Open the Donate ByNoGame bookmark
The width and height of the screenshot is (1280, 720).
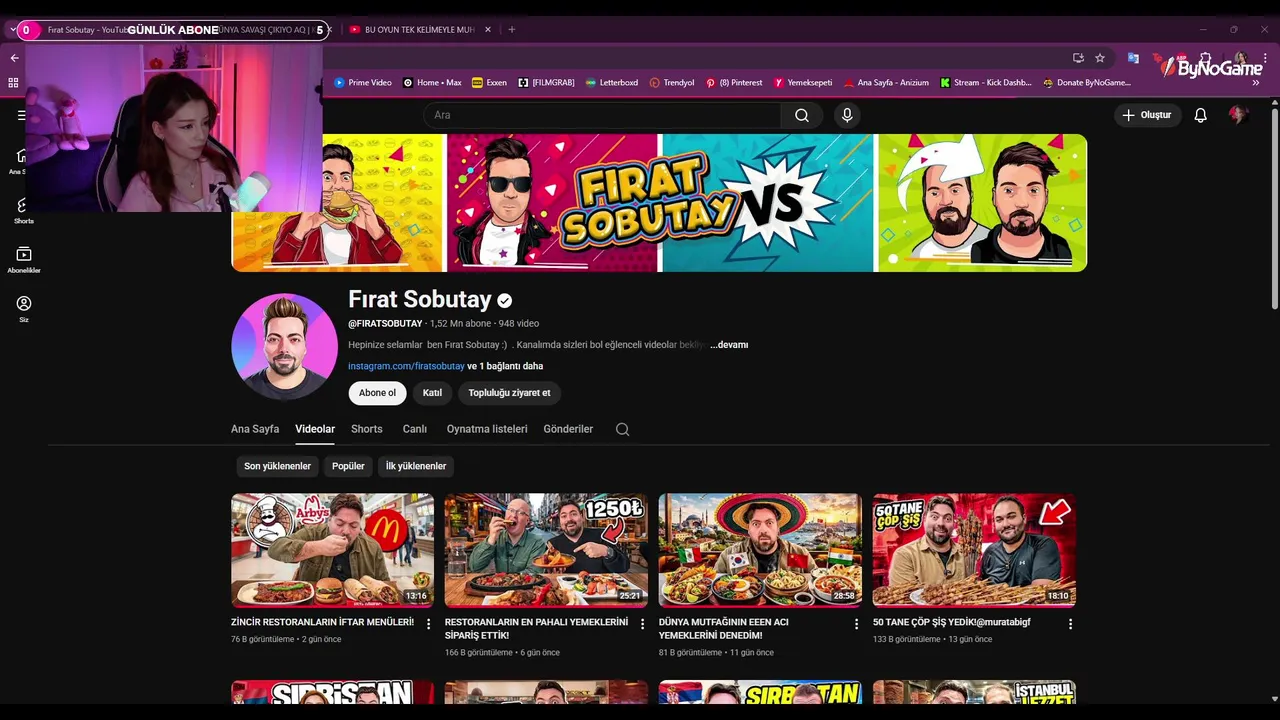point(1086,83)
